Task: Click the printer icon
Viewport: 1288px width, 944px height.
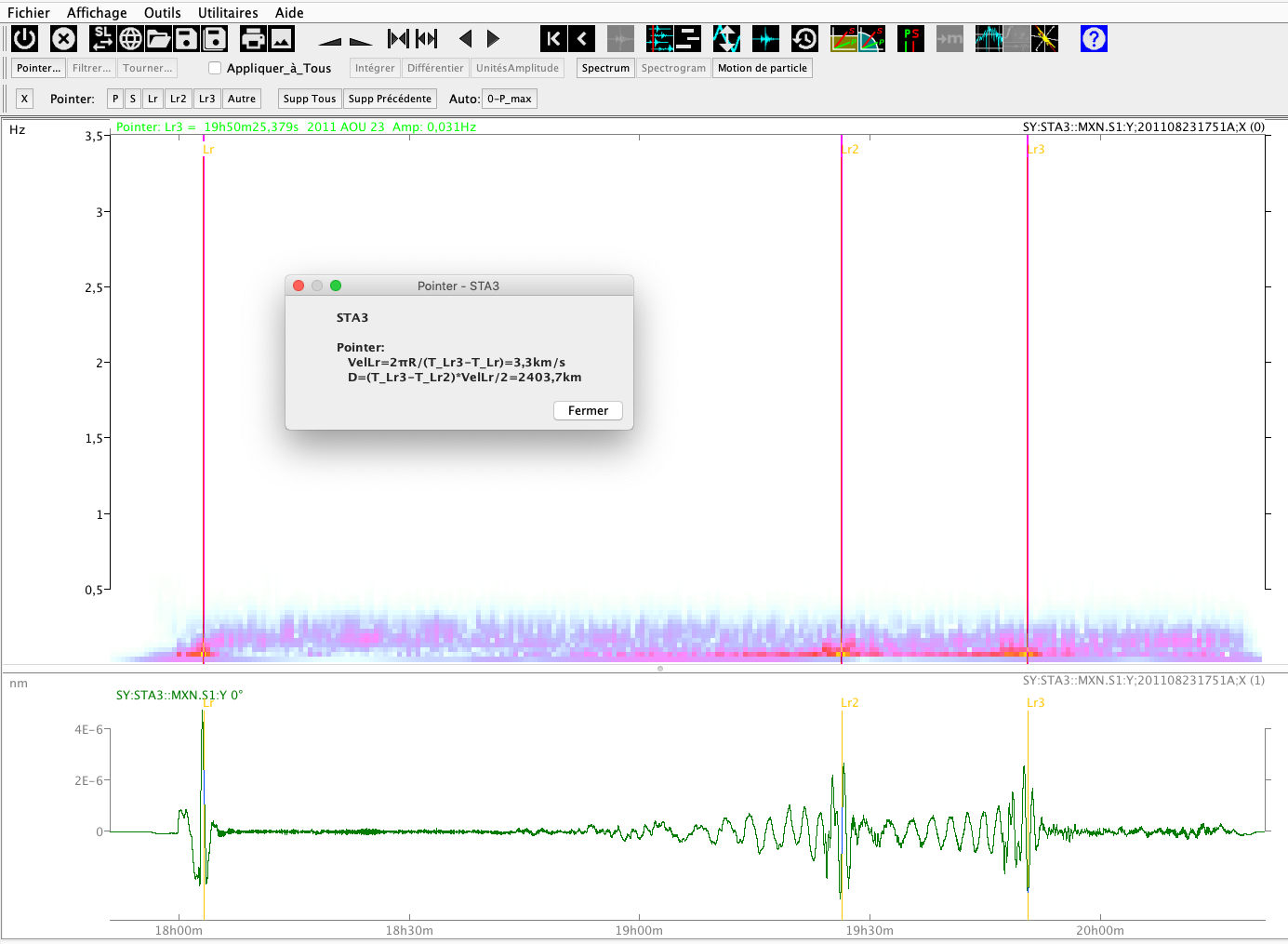Action: (253, 39)
